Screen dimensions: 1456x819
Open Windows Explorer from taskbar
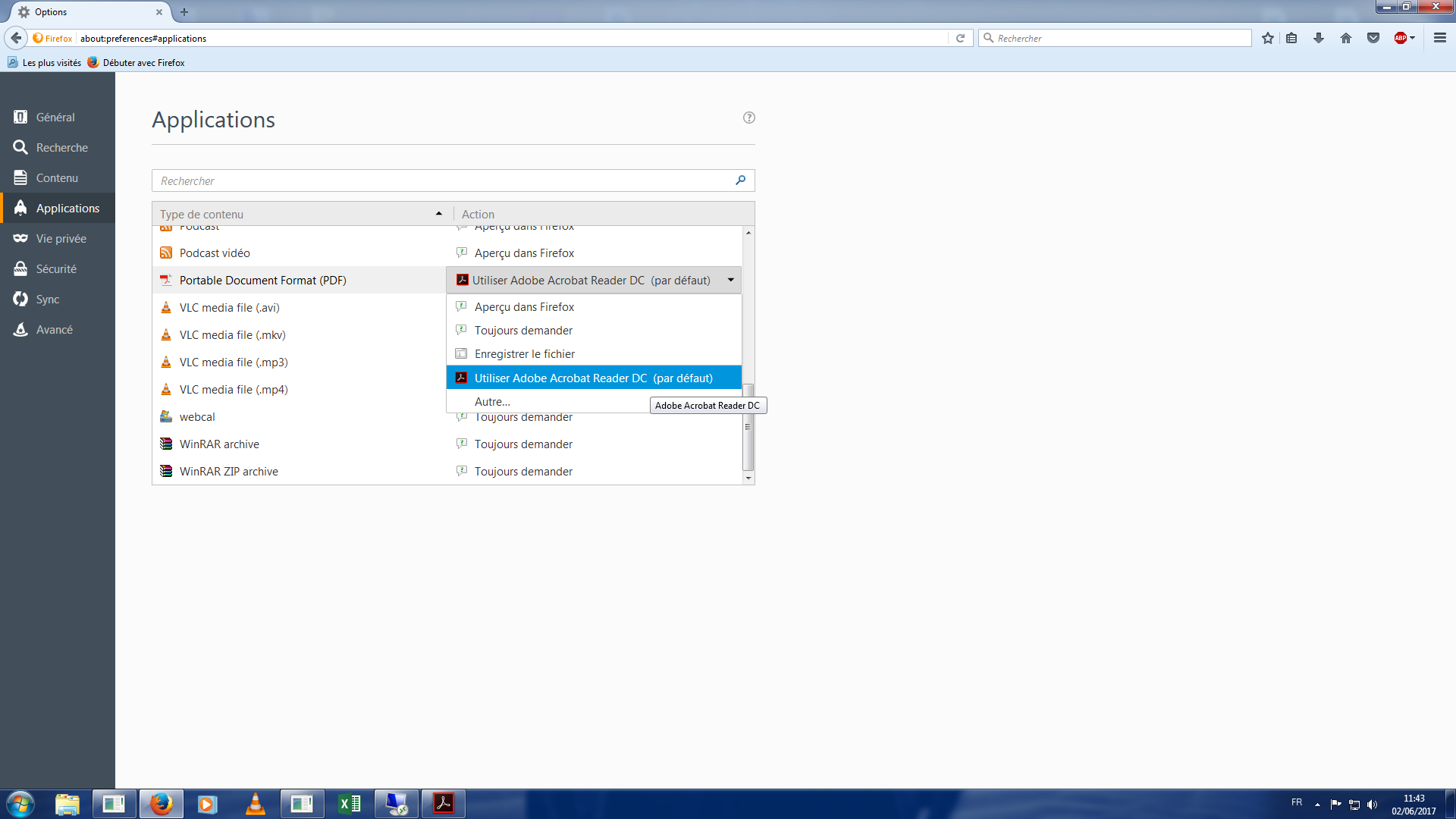point(67,804)
